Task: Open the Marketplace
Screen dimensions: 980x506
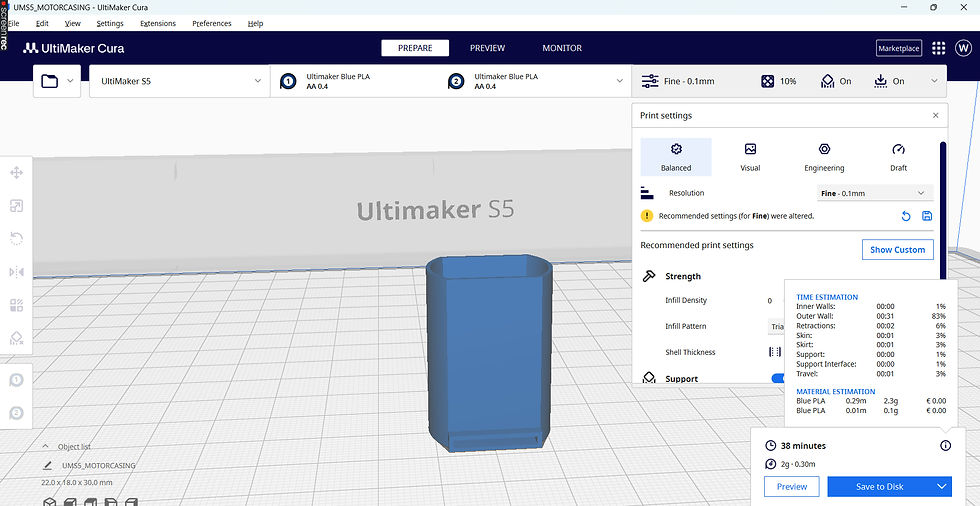Action: click(x=899, y=48)
